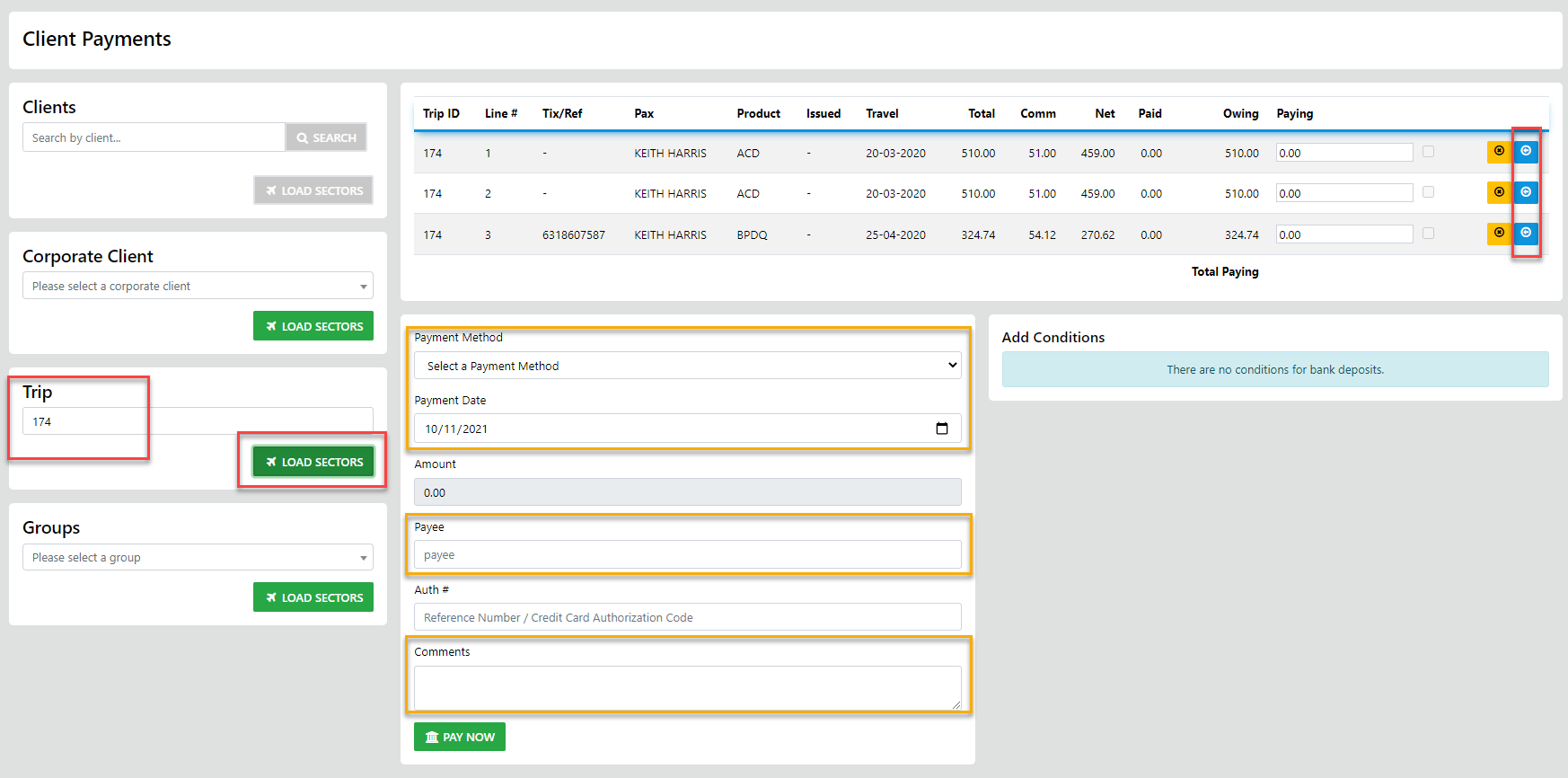This screenshot has height=778, width=1568.
Task: Open the Corporate Client dropdown
Action: tap(198, 286)
